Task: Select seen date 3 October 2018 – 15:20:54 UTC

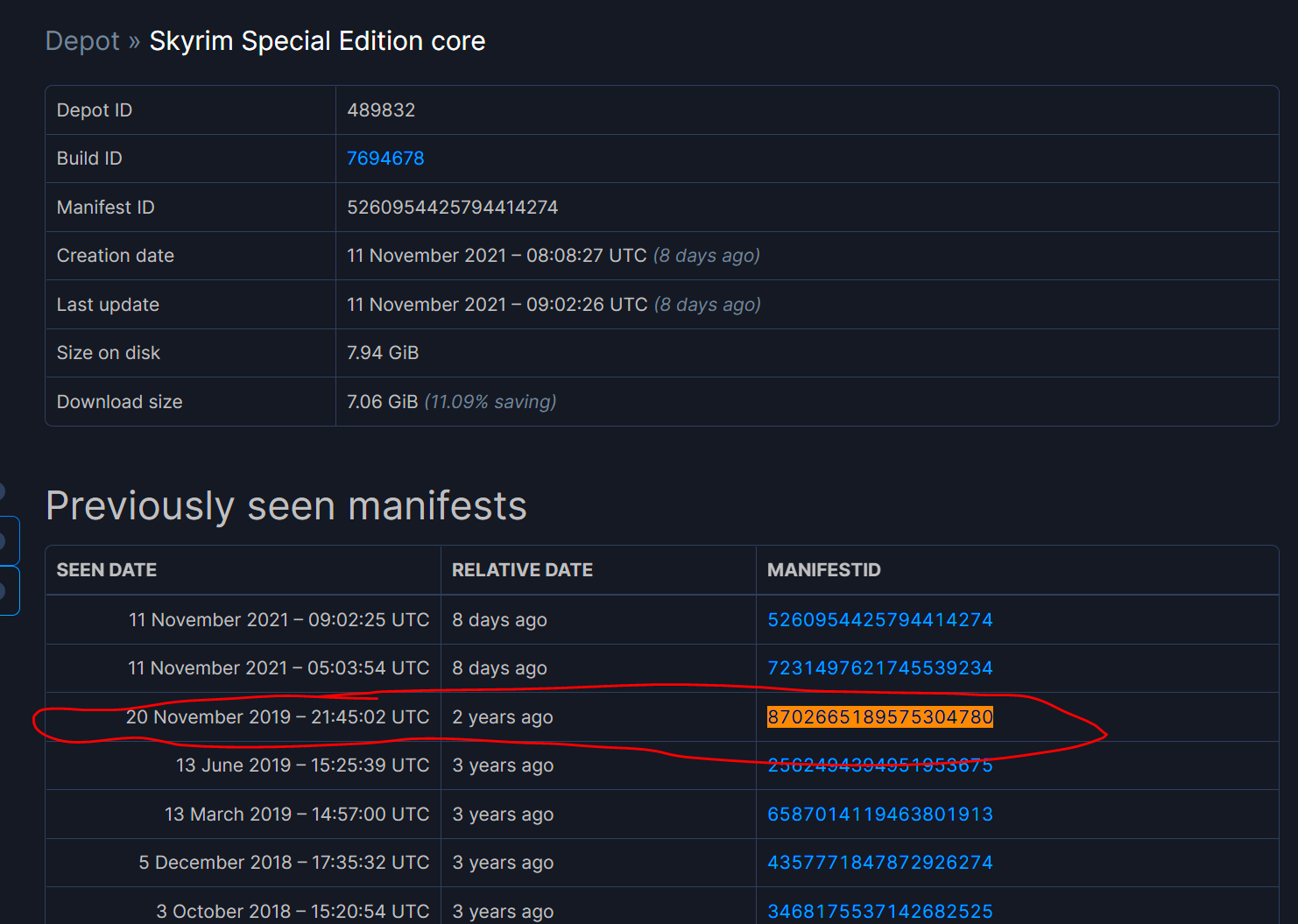Action: coord(293,912)
